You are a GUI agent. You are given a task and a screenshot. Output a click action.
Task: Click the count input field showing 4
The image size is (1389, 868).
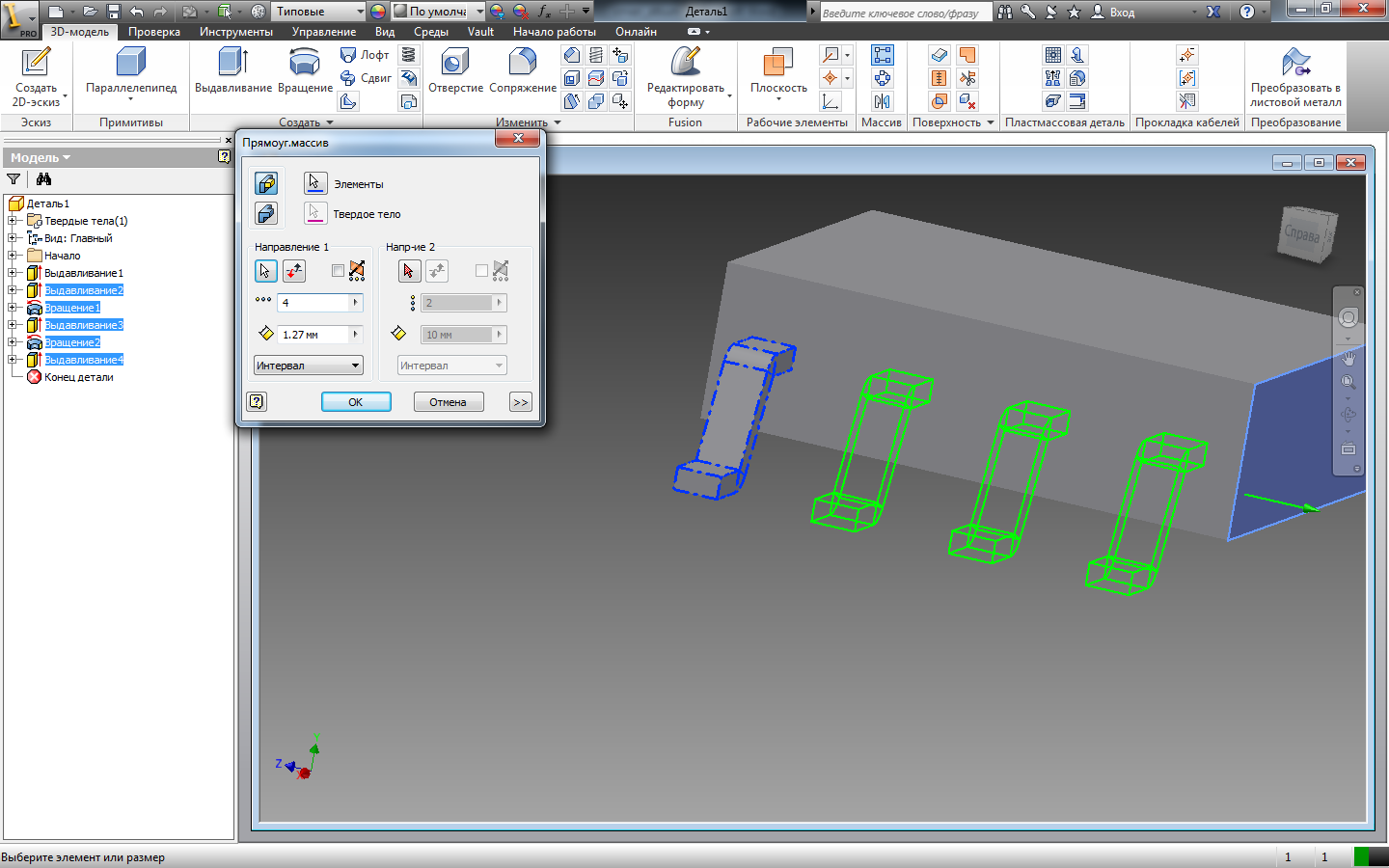[x=313, y=302]
